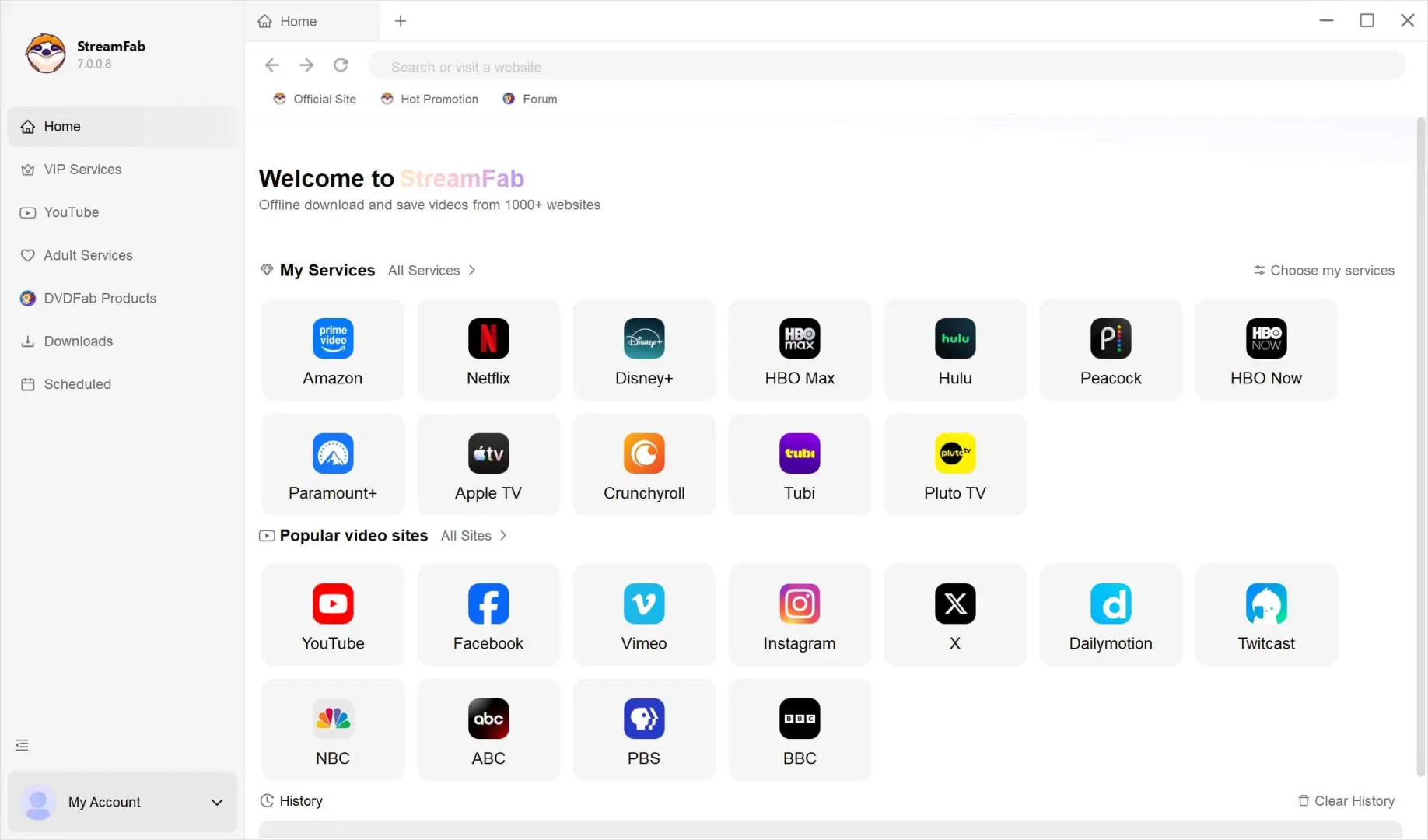Screen dimensions: 1428x840
Task: Open the Peacock service
Action: pos(1111,350)
